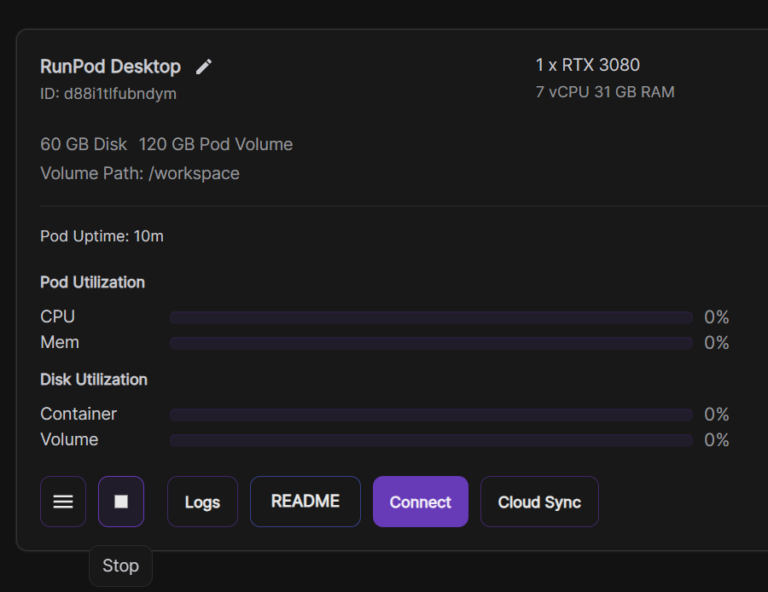This screenshot has width=768, height=592.
Task: Open the pod Logs
Action: (202, 502)
